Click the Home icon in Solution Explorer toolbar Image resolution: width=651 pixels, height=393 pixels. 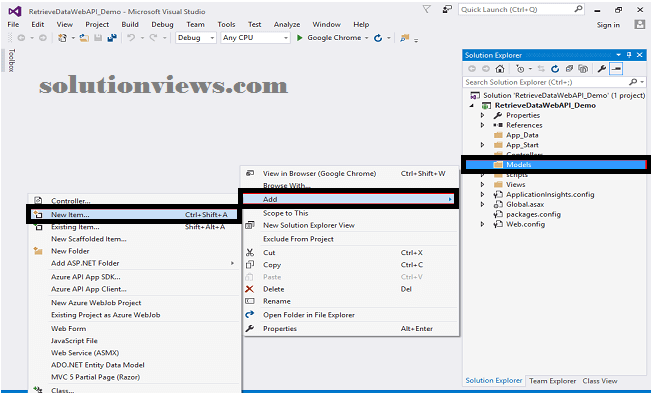click(x=500, y=69)
